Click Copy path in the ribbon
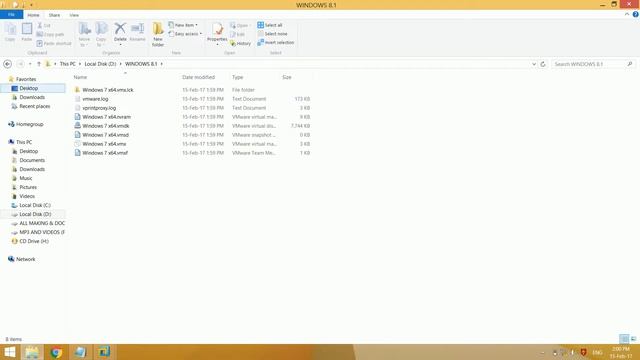 click(x=50, y=34)
